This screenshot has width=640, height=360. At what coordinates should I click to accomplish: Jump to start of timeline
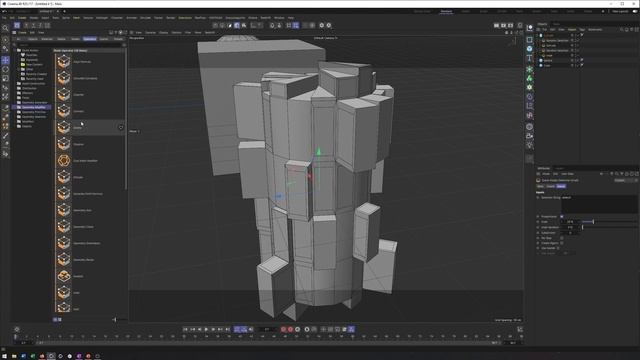pyautogui.click(x=185, y=329)
